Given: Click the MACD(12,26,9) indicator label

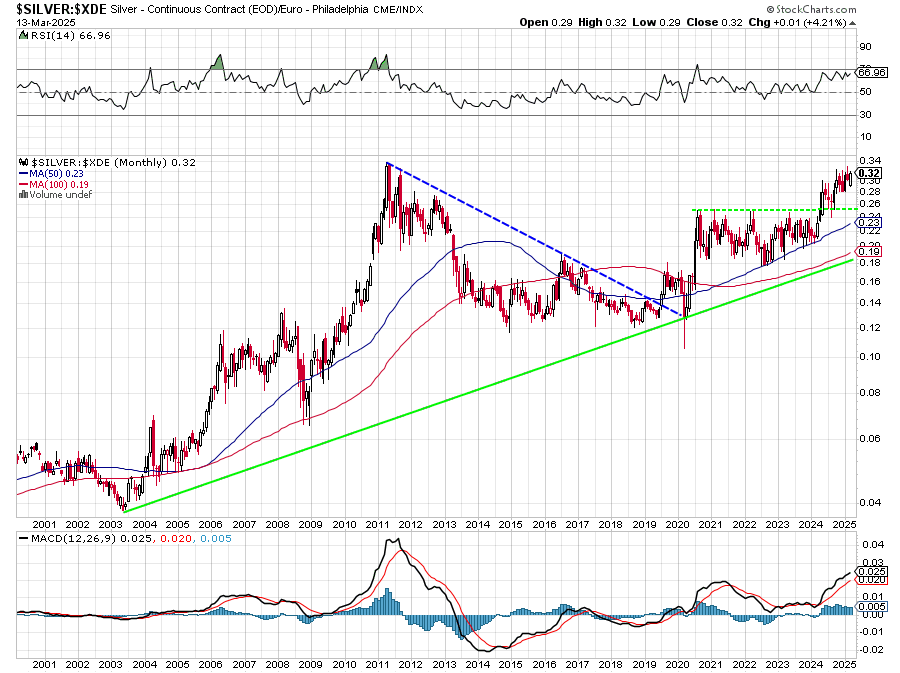Looking at the screenshot, I should 60,539.
